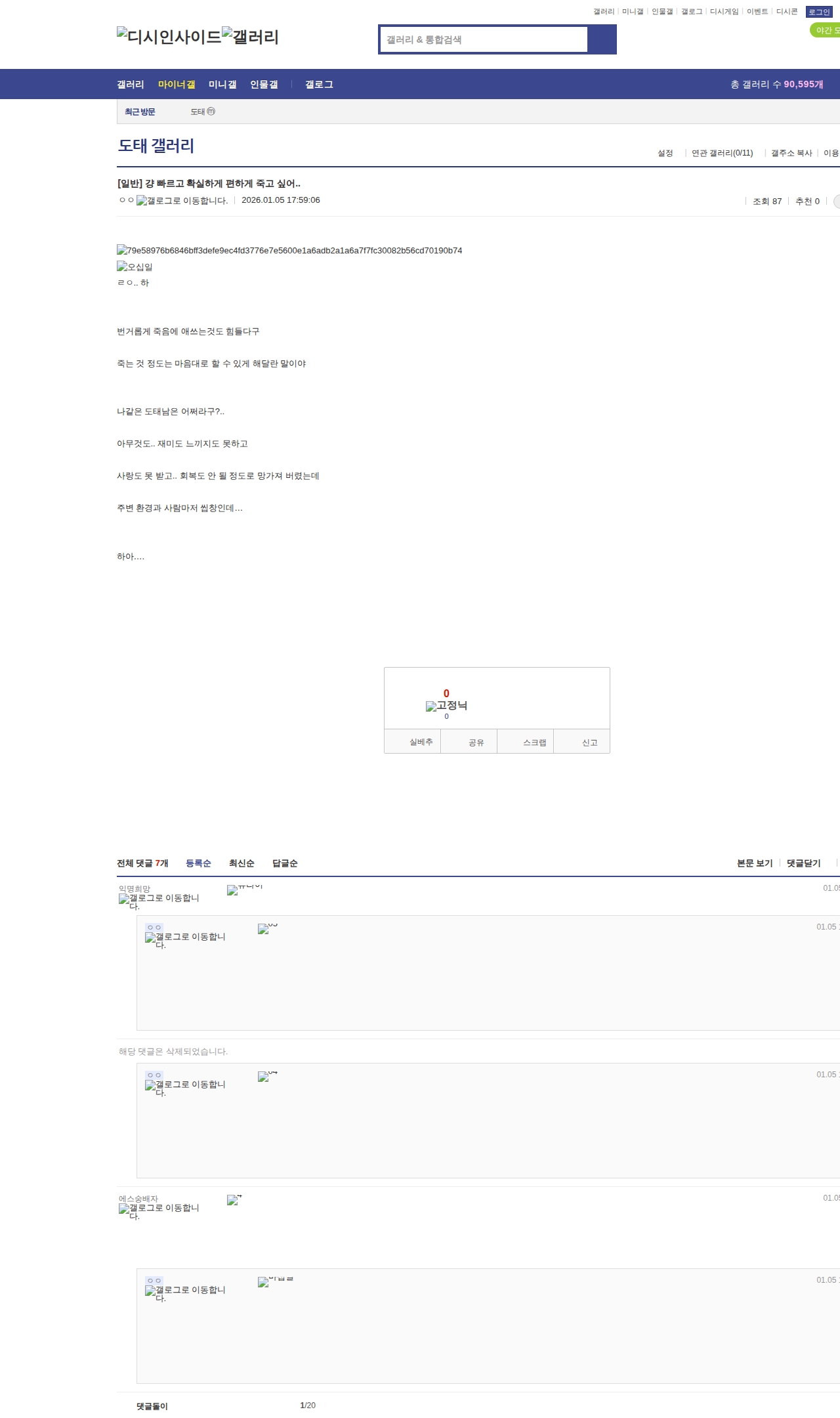
Task: Click the 총 갤러리 수 90,595개 counter
Action: 777,84
